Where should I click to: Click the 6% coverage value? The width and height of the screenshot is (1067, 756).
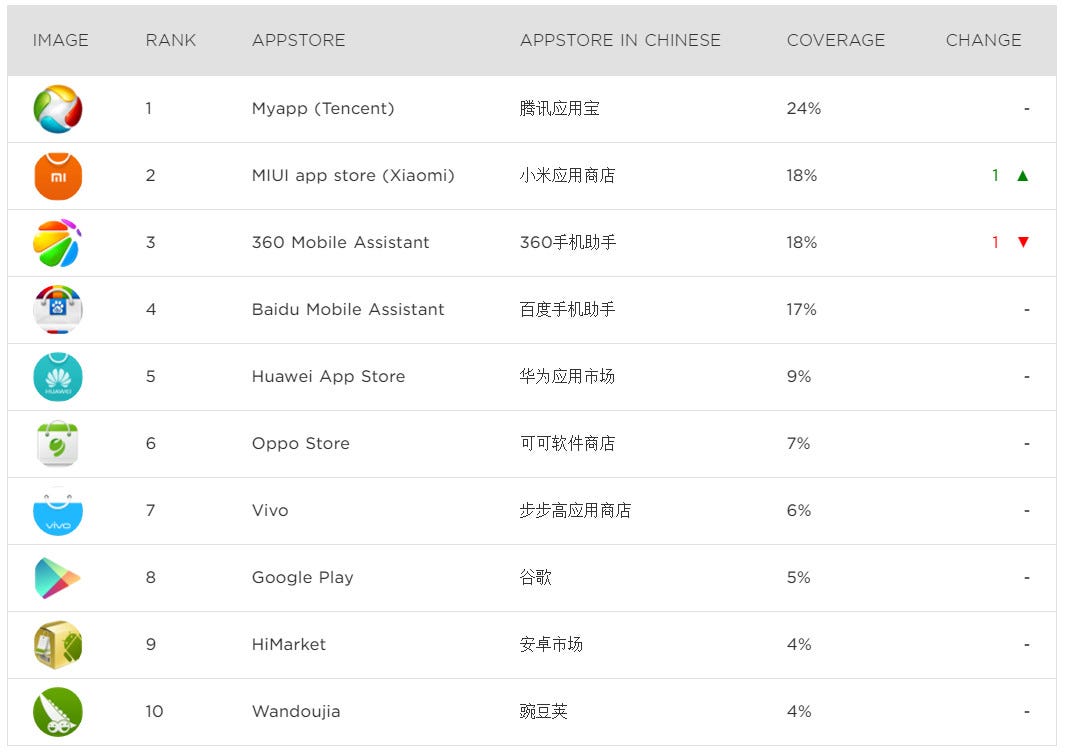pos(799,510)
